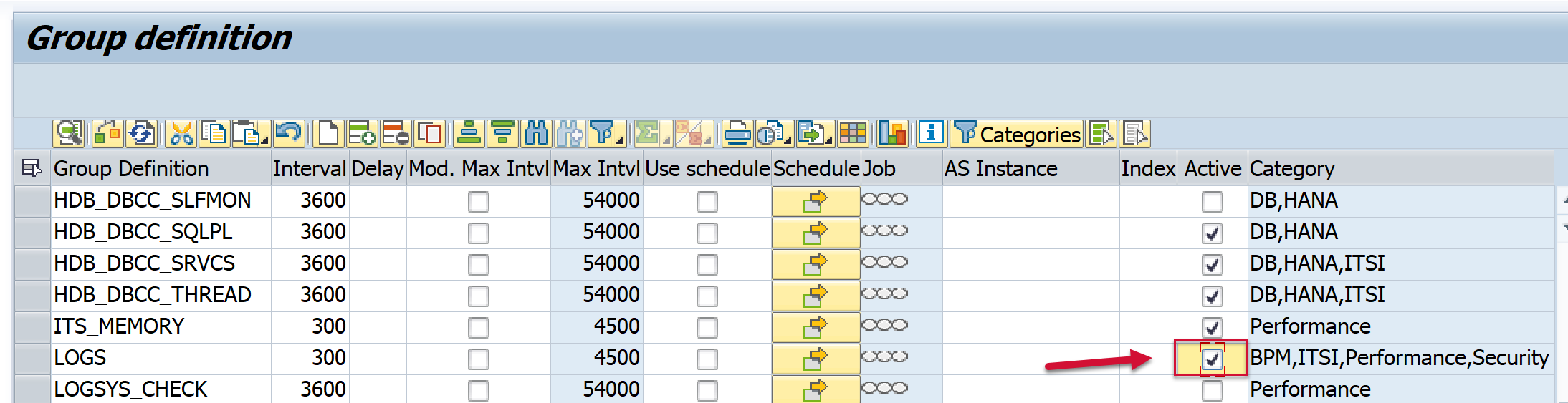Click the Details magnifier icon in toolbar
This screenshot has width=1568, height=403.
point(68,134)
